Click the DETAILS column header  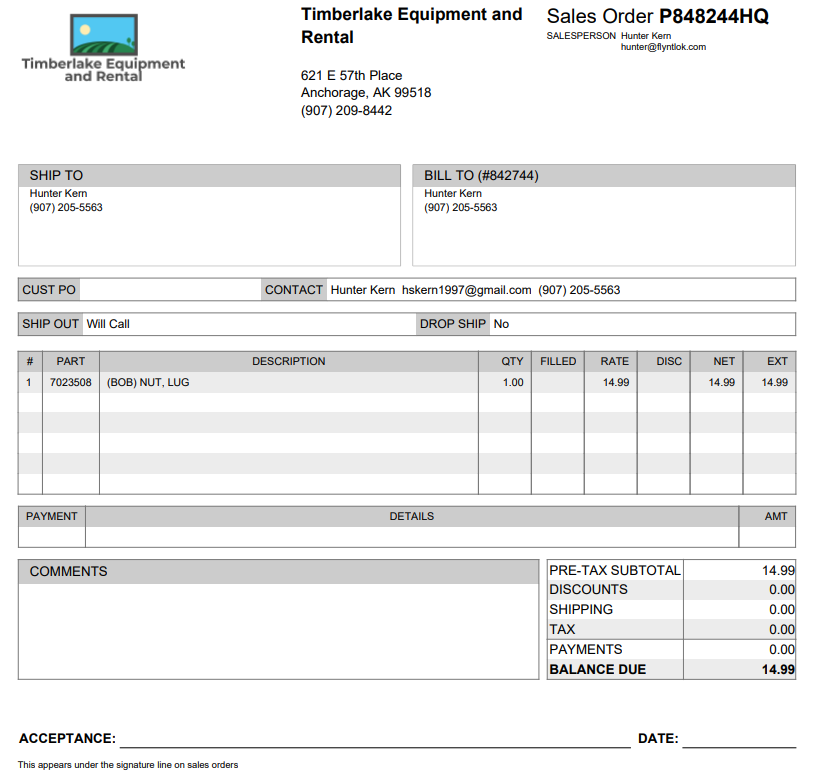click(x=412, y=516)
